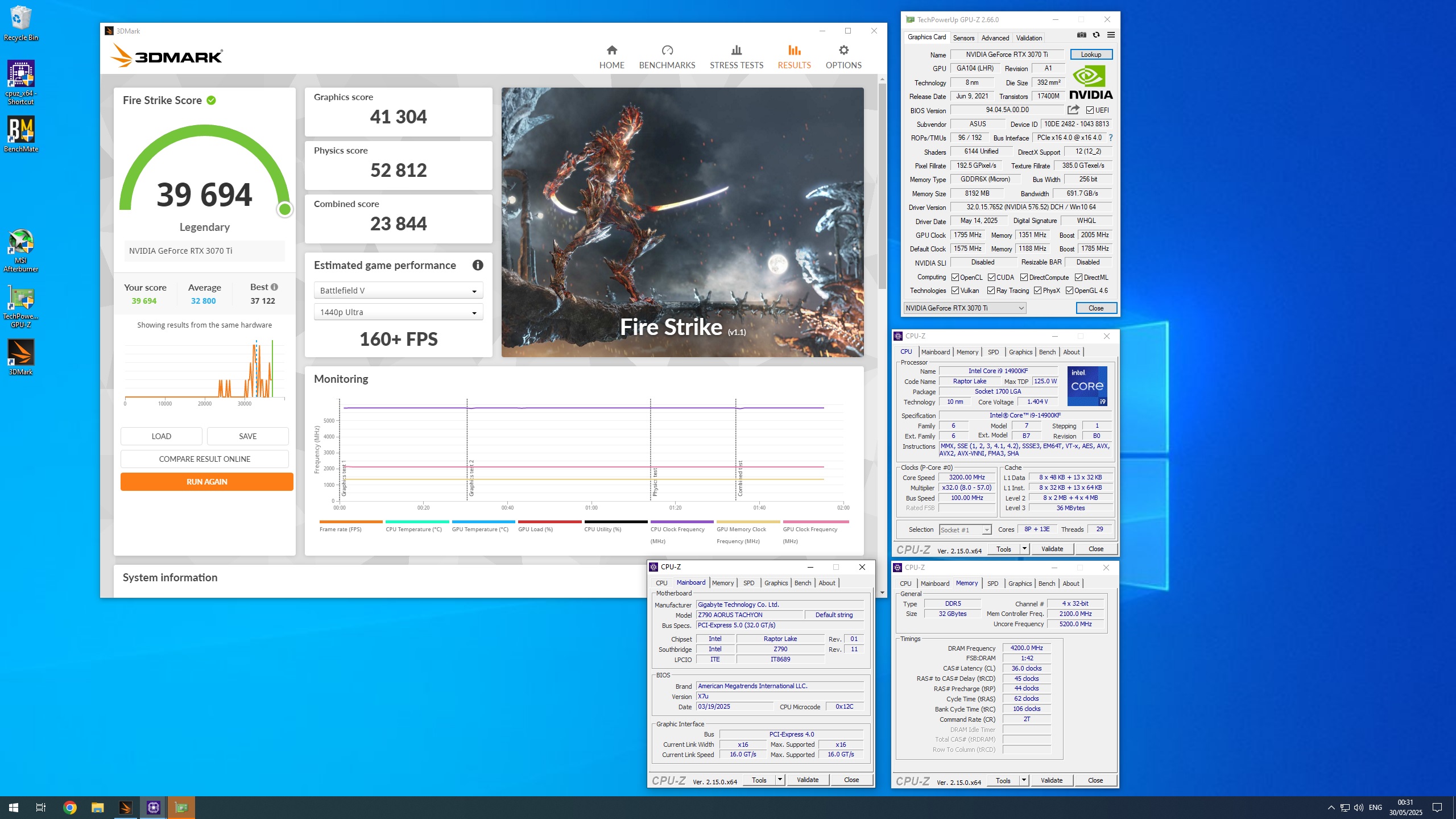Switch to the Validation tab in GPU-Z
This screenshot has width=1456, height=819.
point(1029,38)
